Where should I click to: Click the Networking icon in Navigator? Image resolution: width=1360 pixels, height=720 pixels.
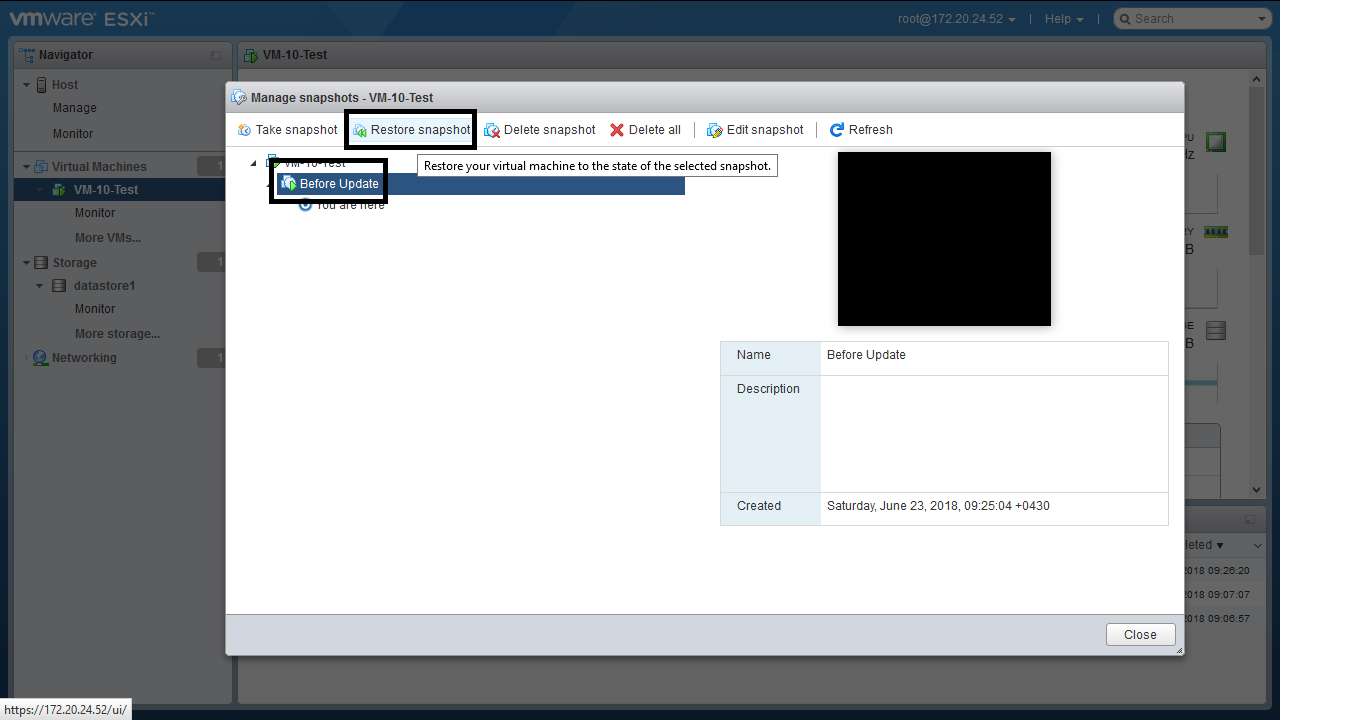(x=40, y=358)
